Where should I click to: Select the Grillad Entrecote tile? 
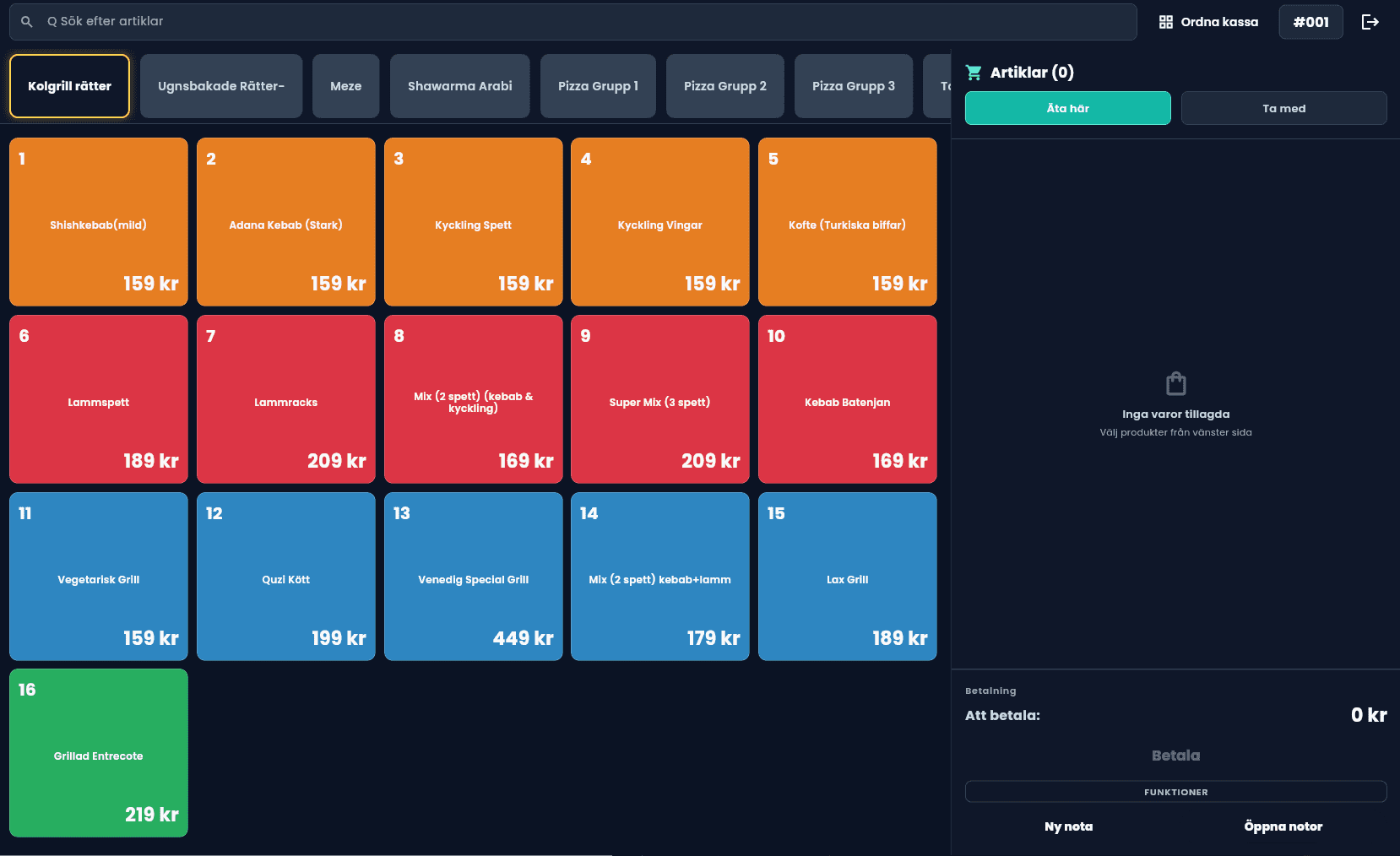98,752
